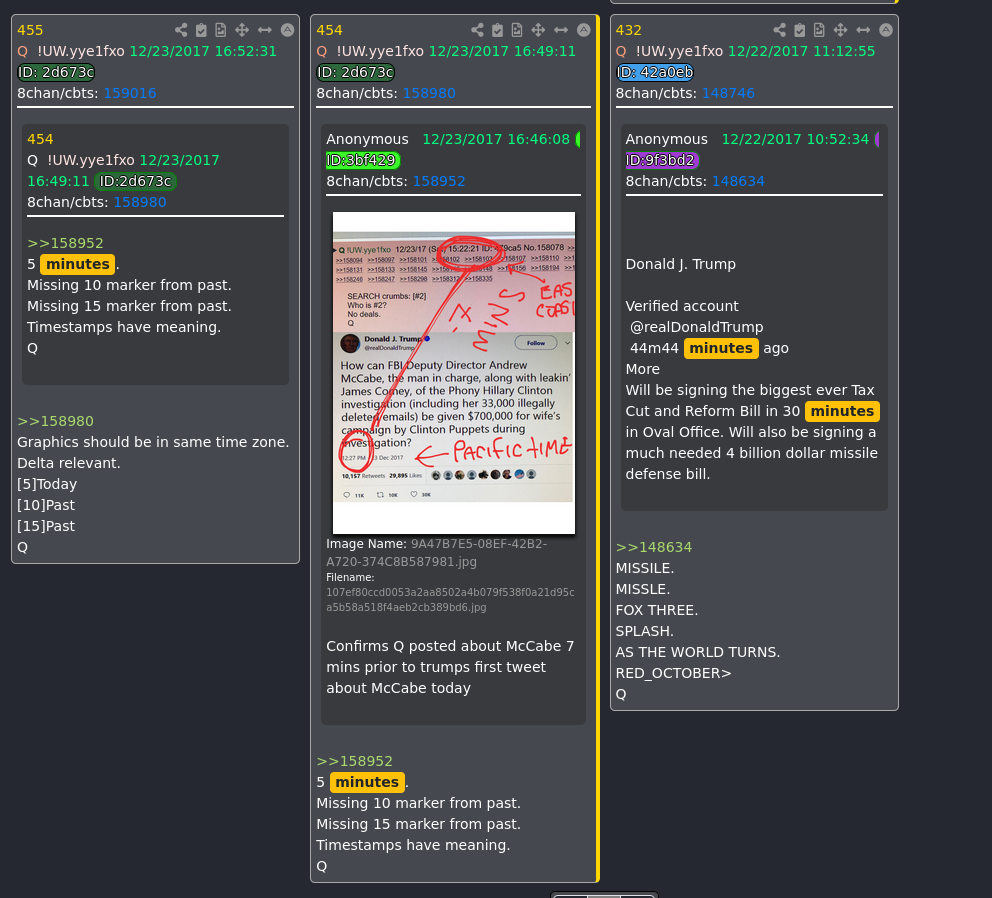
Task: Click the purple ID:9f3bd2 badge
Action: [662, 160]
